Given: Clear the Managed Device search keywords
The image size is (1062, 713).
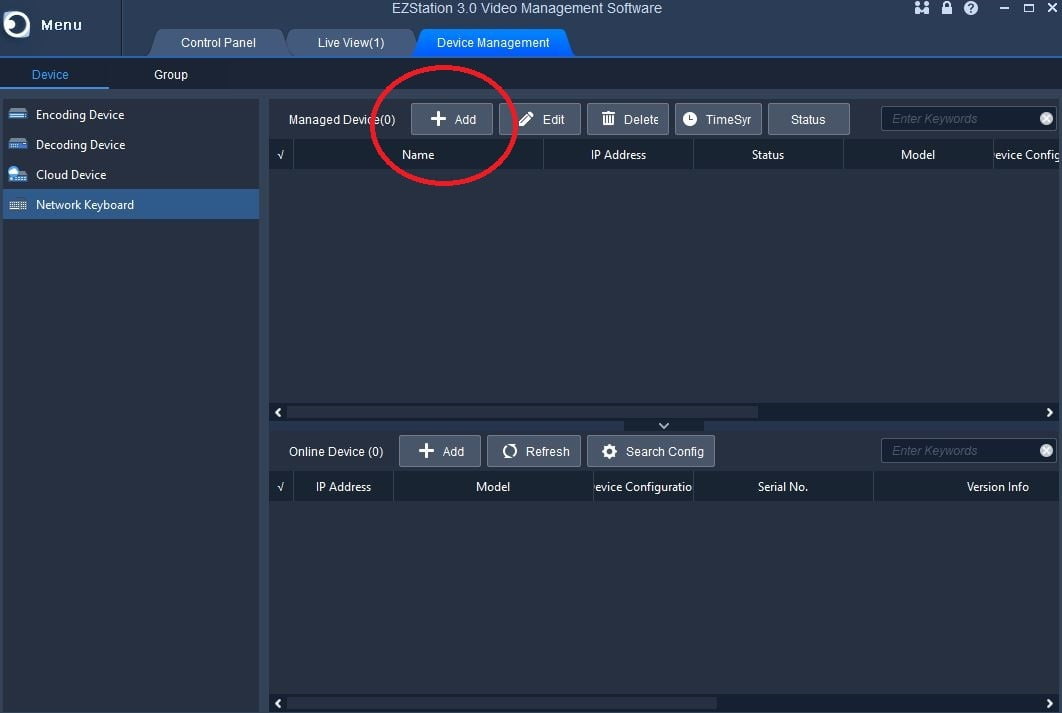Looking at the screenshot, I should [1047, 118].
